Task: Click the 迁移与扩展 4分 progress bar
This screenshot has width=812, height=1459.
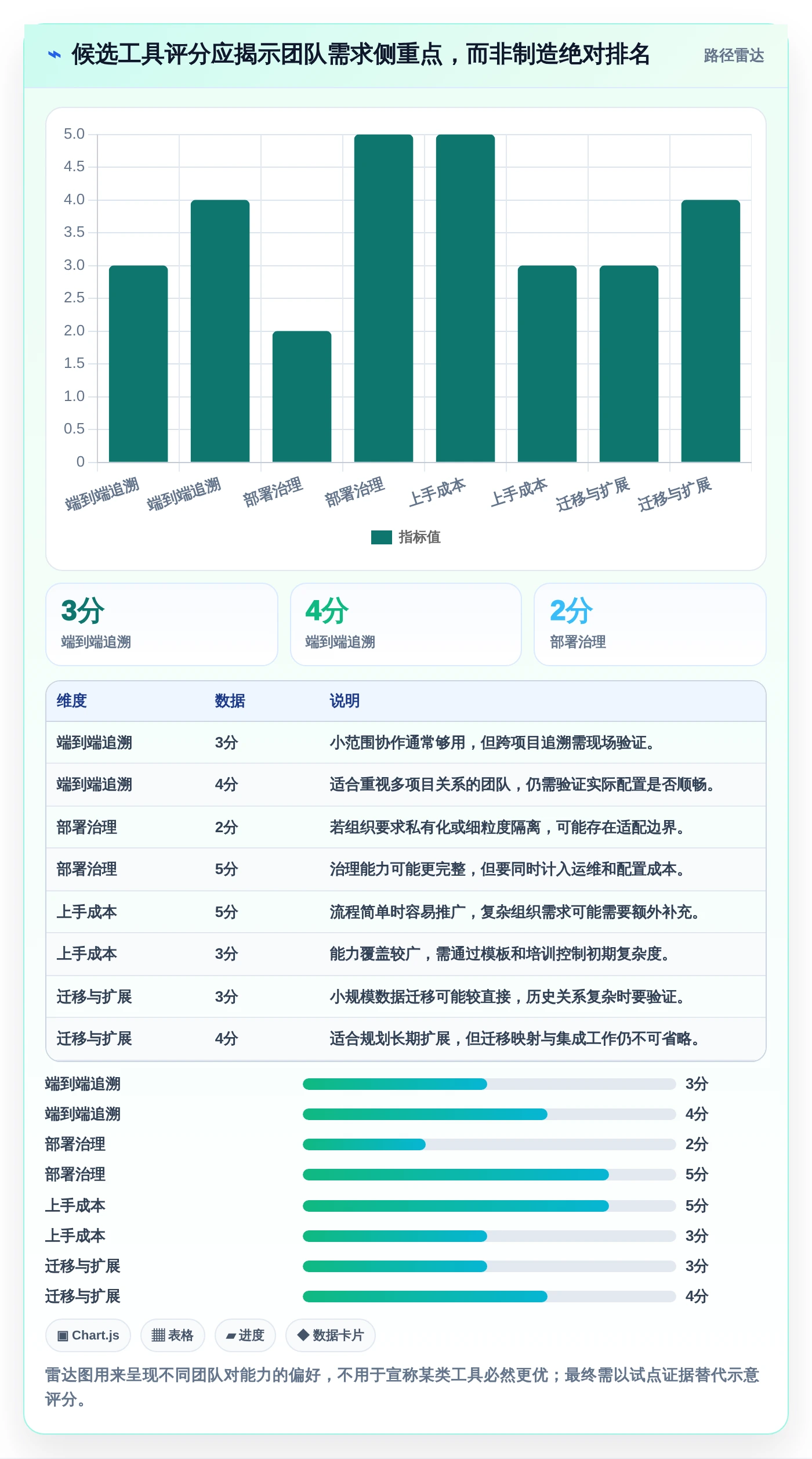Action: [x=490, y=1297]
